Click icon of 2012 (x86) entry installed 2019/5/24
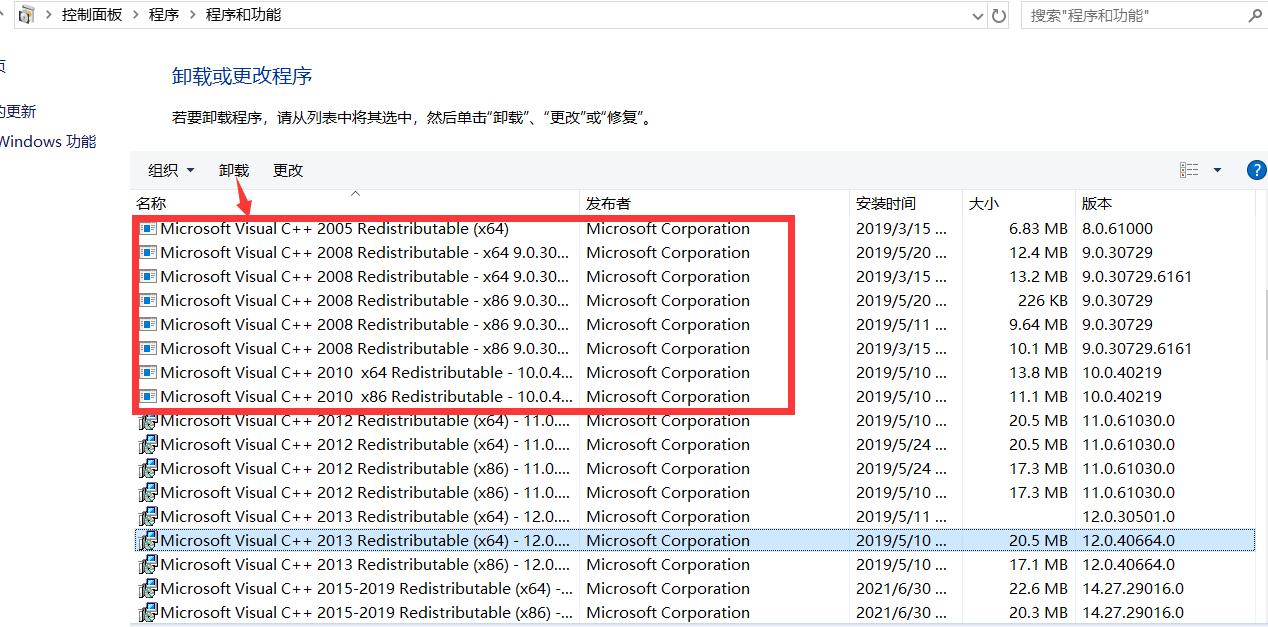1268x627 pixels. pos(148,469)
